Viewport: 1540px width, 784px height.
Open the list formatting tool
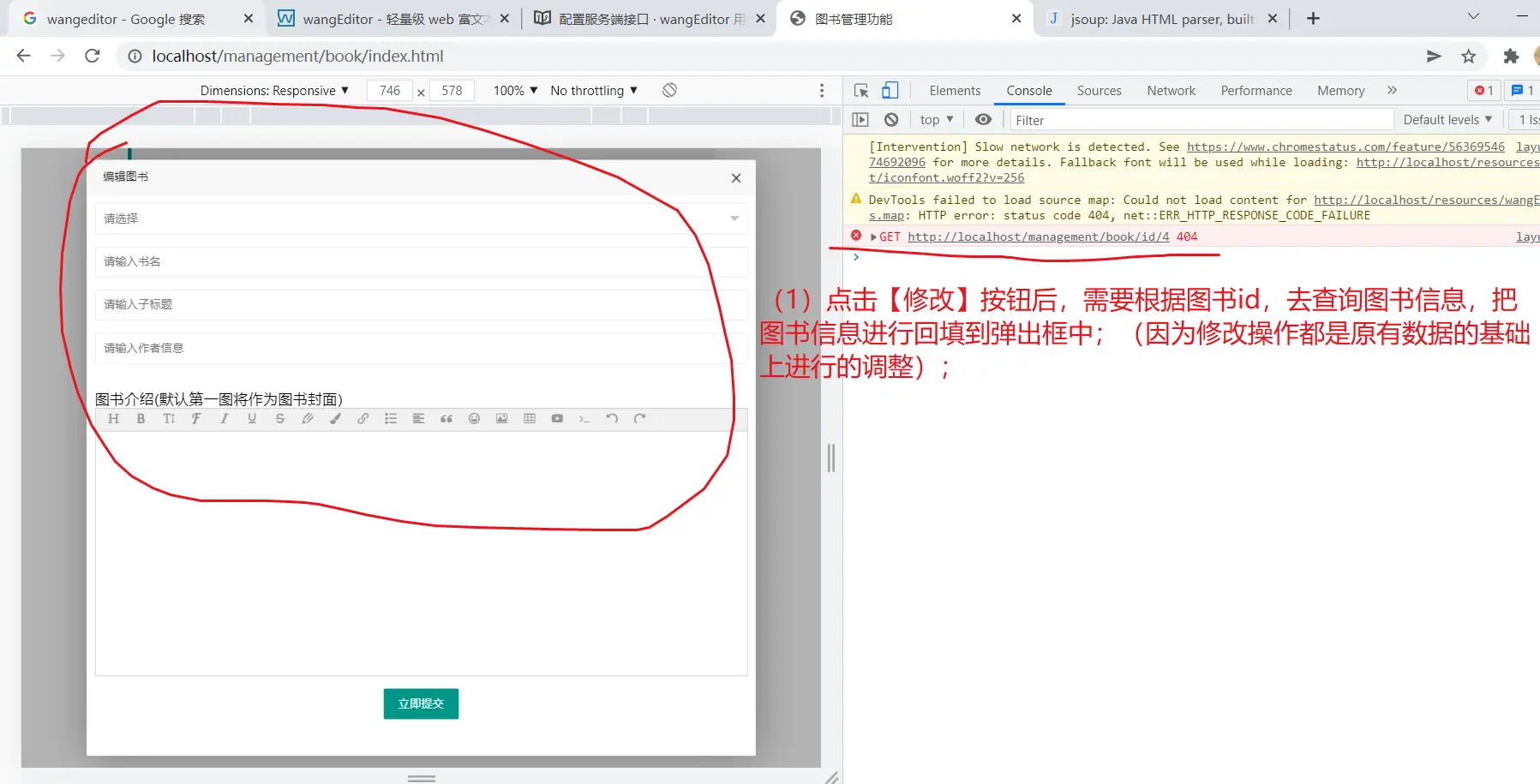pyautogui.click(x=391, y=419)
